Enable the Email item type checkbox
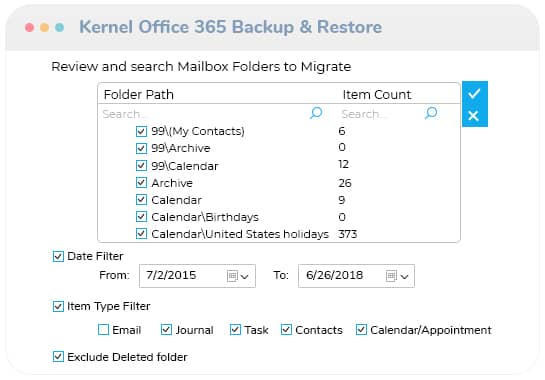Image resolution: width=545 pixels, height=380 pixels. [x=103, y=330]
